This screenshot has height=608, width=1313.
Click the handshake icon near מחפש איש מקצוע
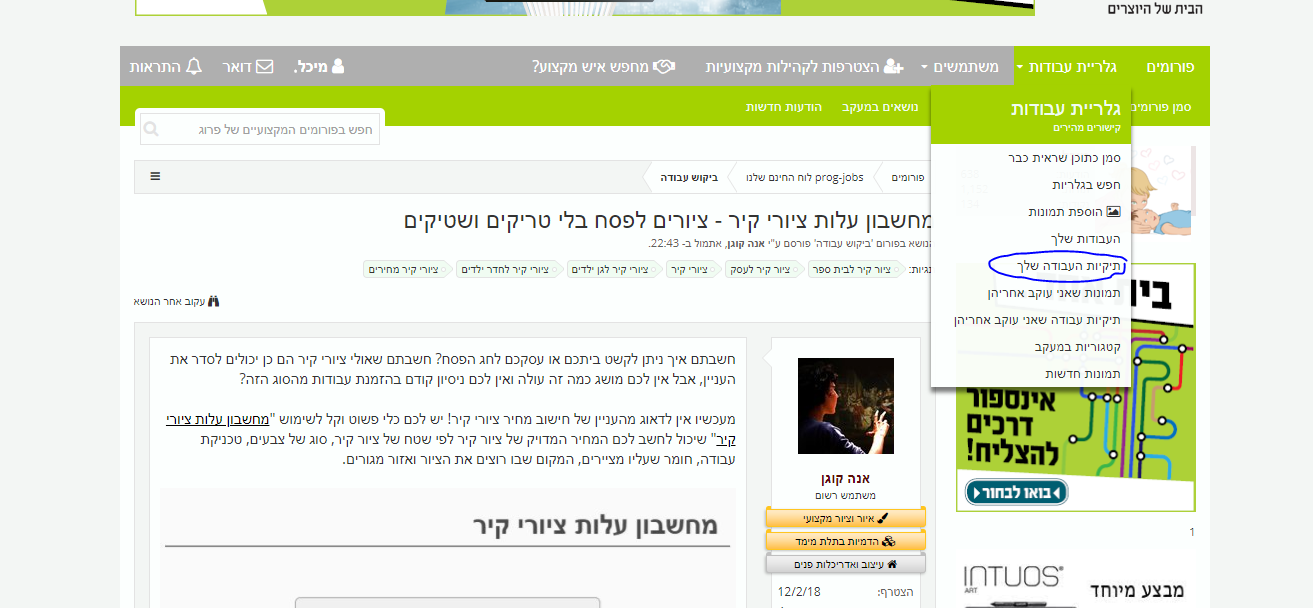click(663, 64)
